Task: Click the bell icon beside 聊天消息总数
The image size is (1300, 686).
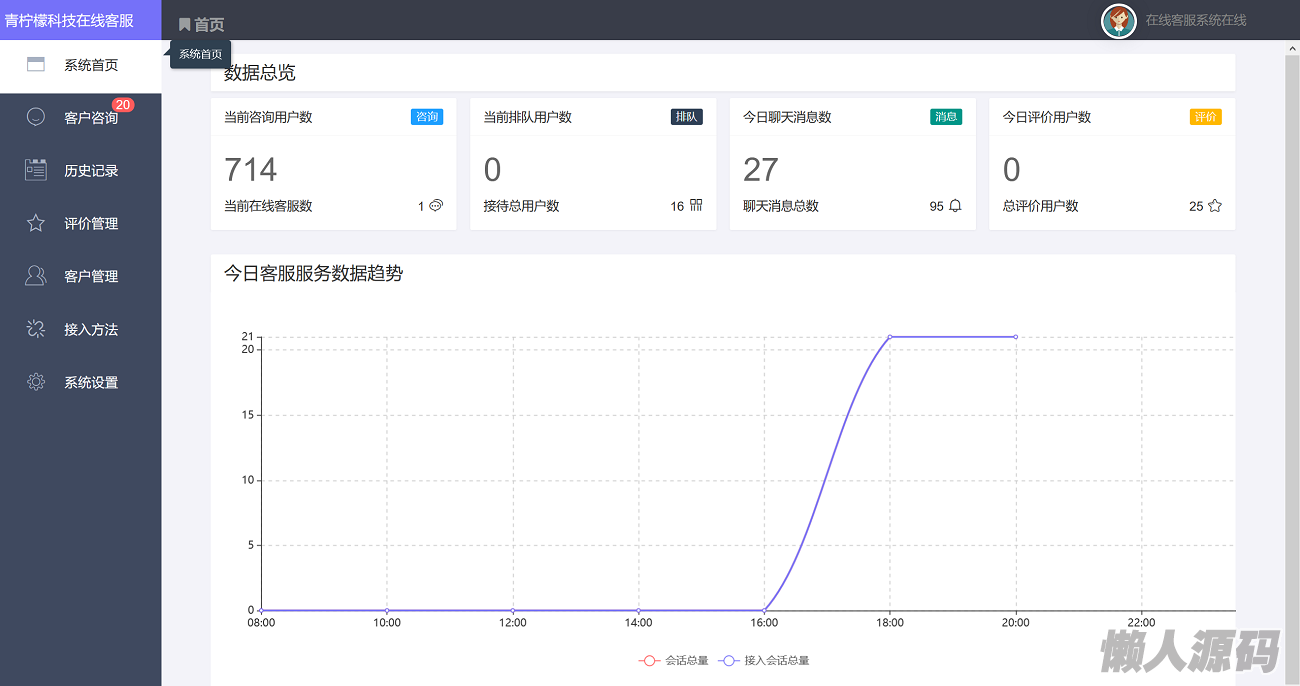Action: pyautogui.click(x=955, y=206)
